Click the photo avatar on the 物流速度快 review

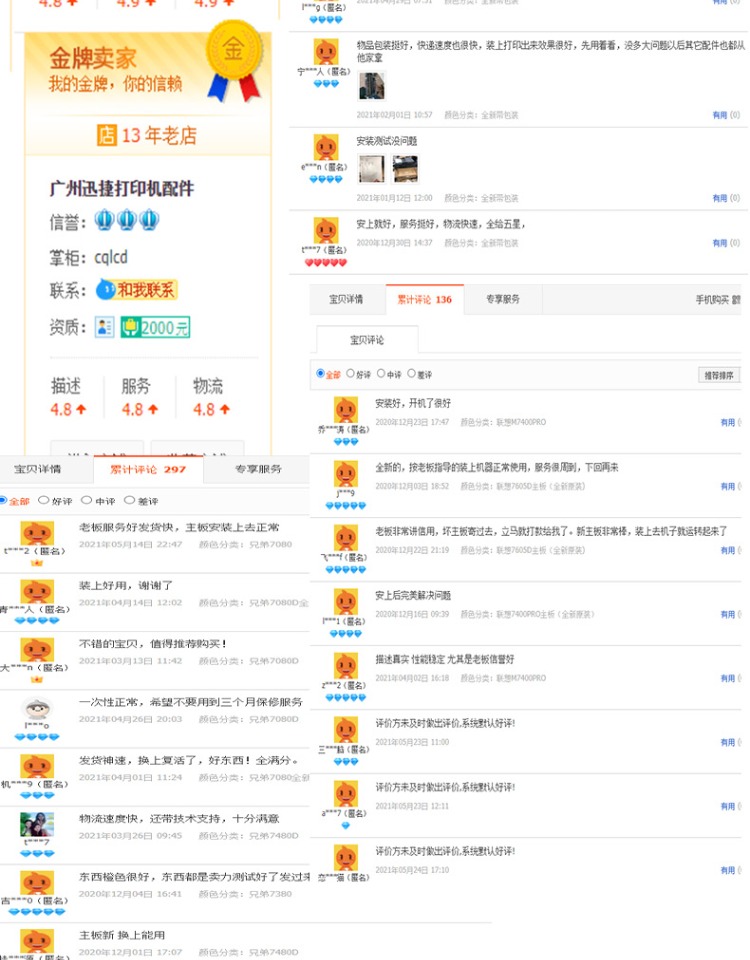click(x=37, y=824)
